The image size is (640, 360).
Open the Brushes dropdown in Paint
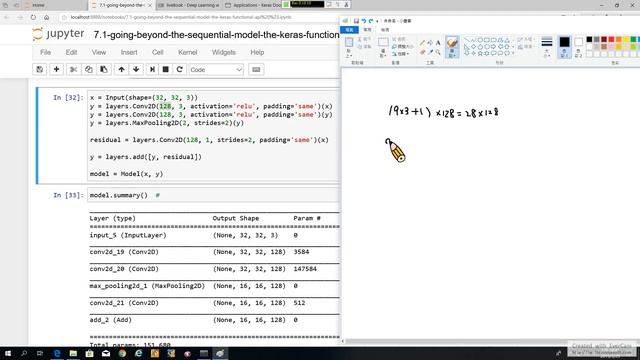[x=452, y=56]
